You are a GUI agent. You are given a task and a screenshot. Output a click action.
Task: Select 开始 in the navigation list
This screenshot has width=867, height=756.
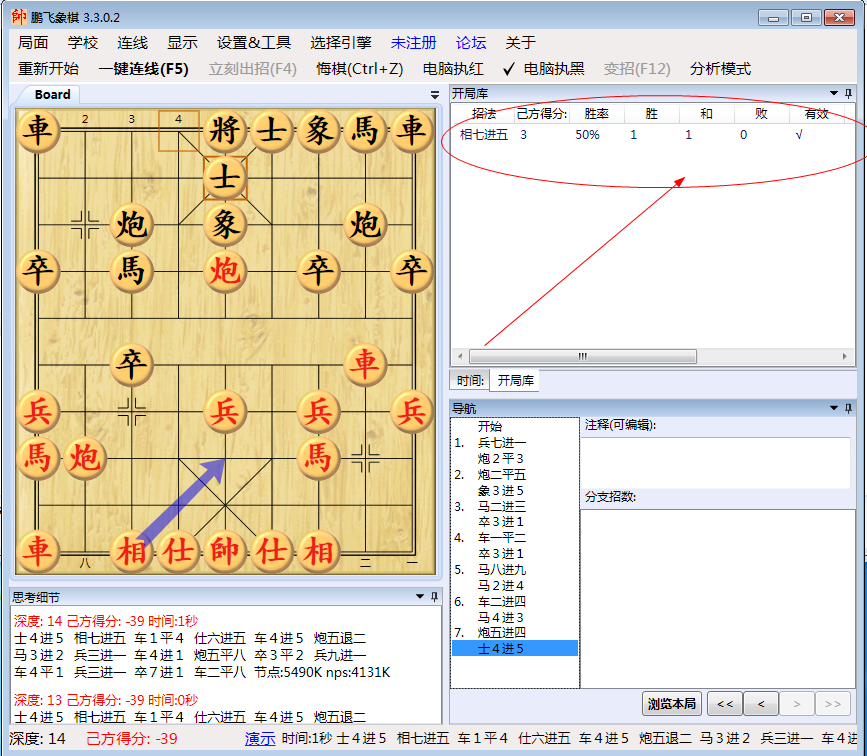[490, 426]
